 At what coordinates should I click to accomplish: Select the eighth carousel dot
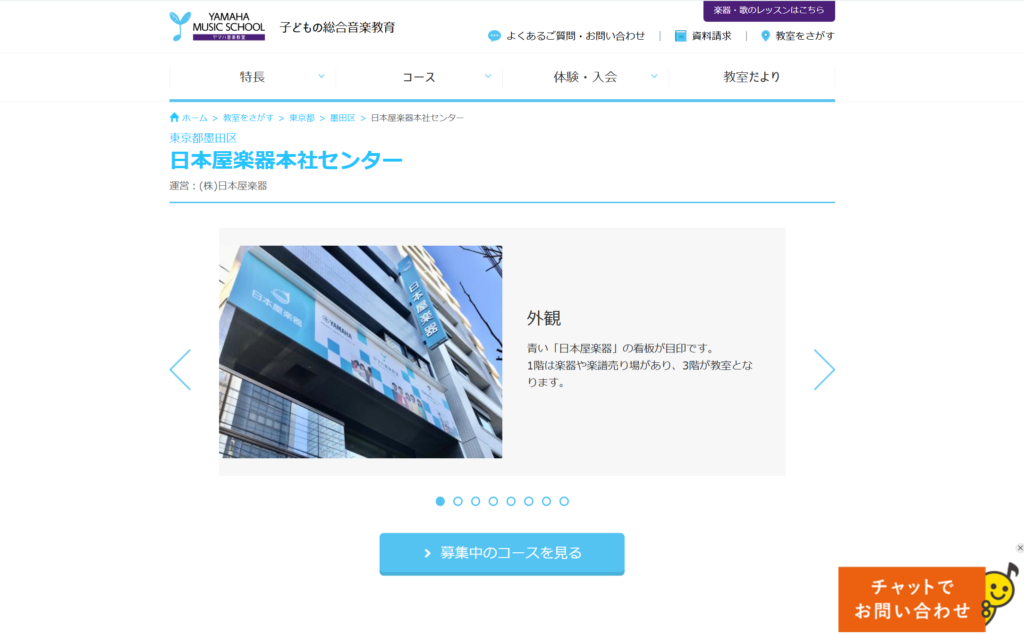point(564,501)
